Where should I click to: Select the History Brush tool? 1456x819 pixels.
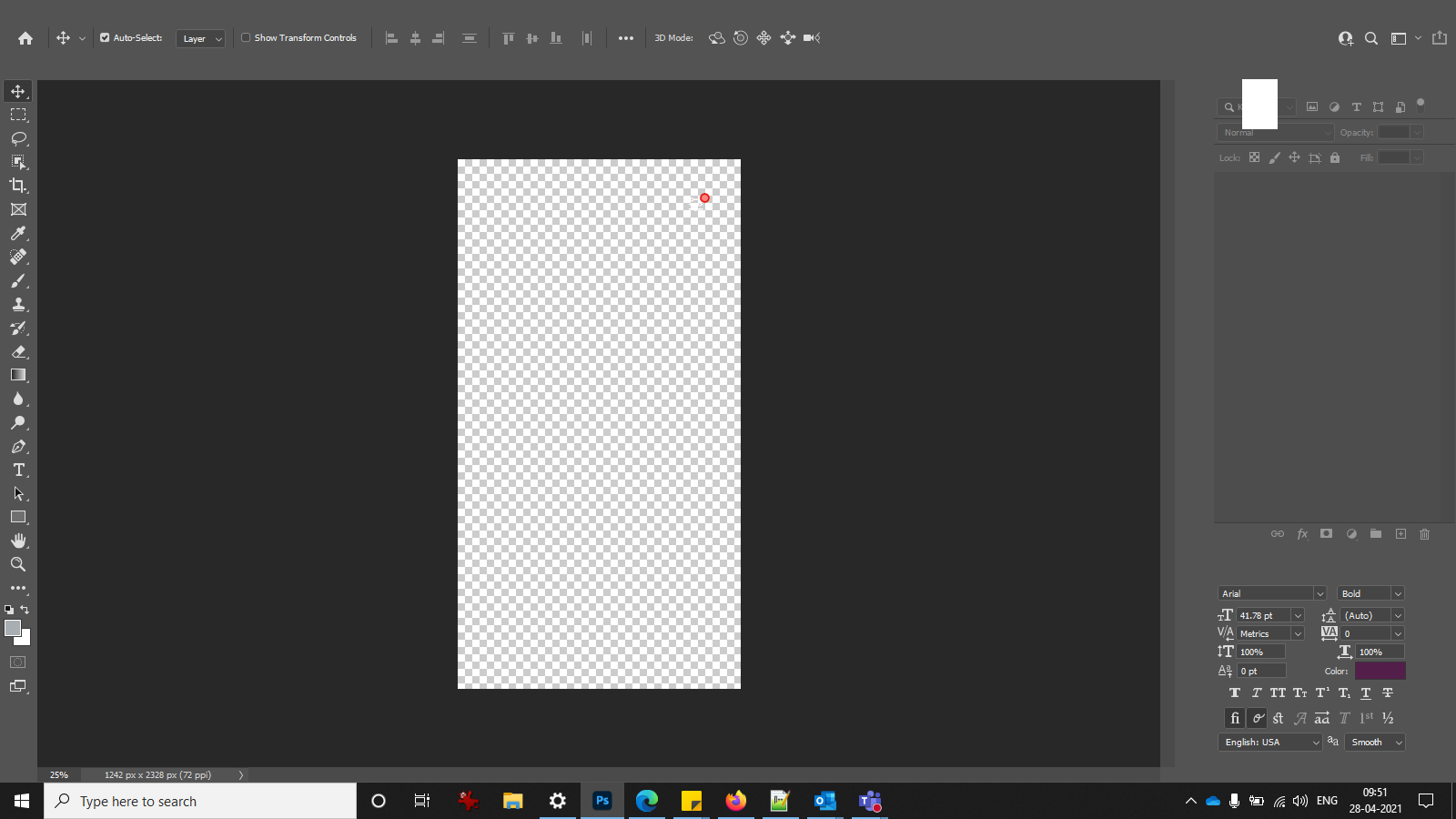[x=18, y=328]
